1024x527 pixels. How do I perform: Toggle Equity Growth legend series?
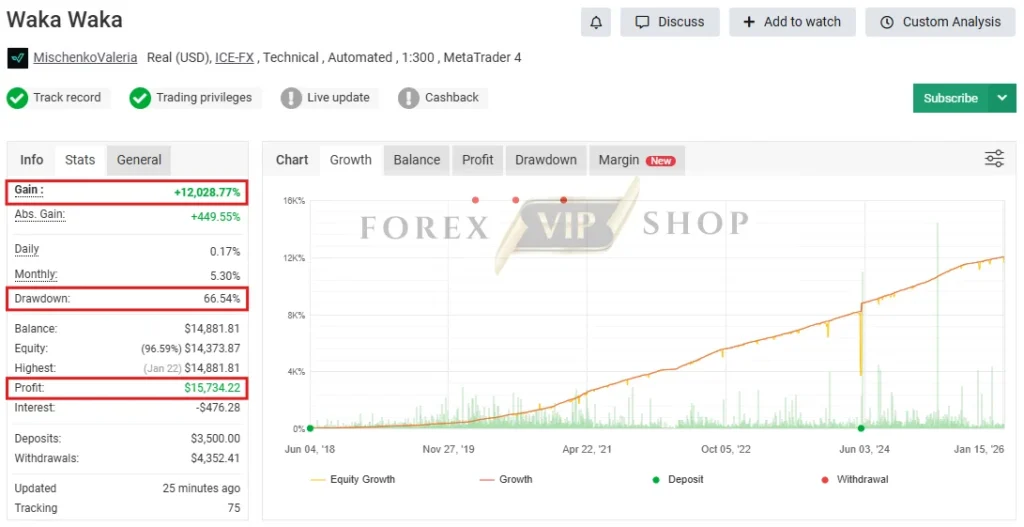(x=353, y=479)
